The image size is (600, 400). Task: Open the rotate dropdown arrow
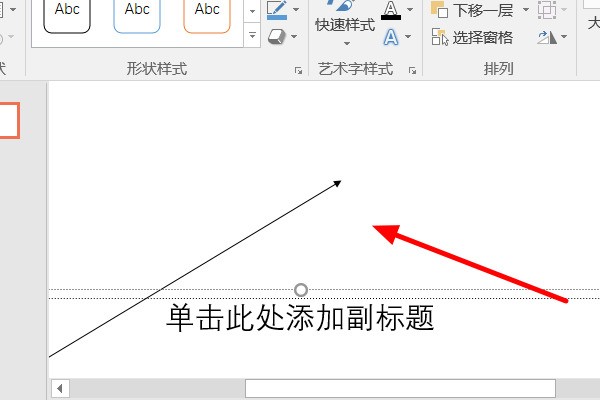coord(564,37)
